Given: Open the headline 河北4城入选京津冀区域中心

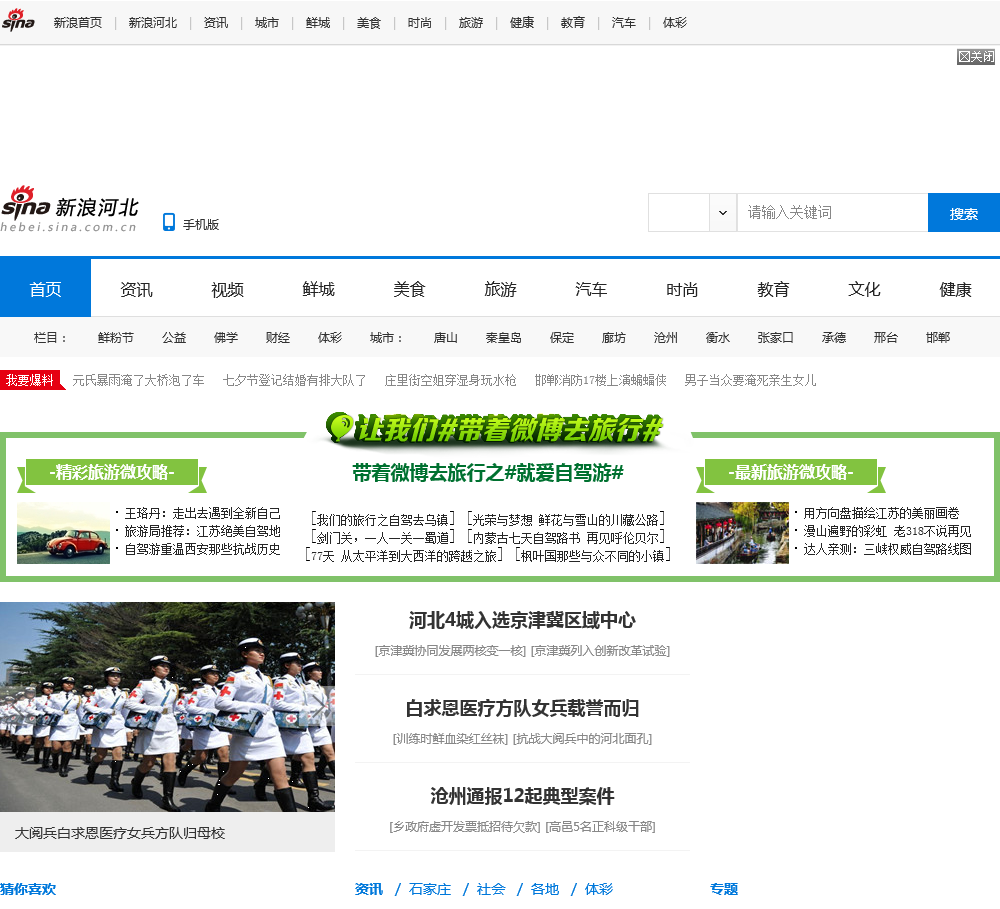Looking at the screenshot, I should 522,620.
